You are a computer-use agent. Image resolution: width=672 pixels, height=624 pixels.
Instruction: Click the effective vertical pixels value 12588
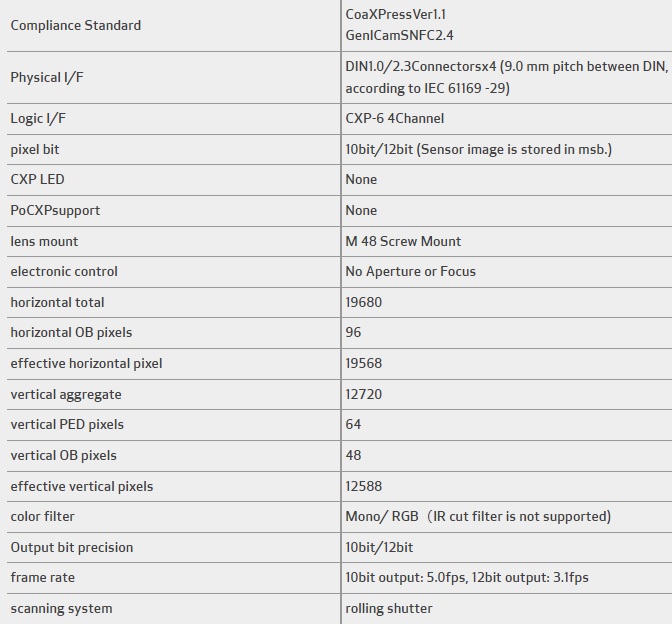tap(363, 486)
